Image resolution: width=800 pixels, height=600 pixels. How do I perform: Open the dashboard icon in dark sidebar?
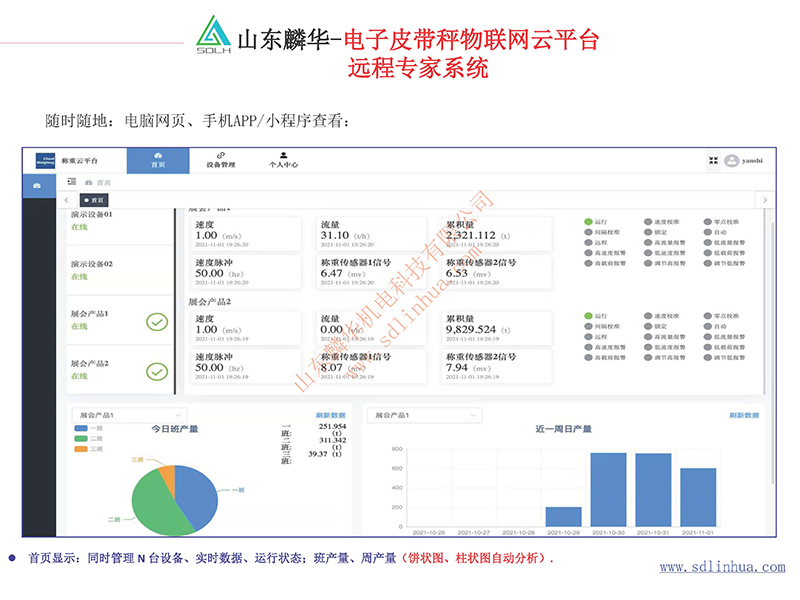tap(37, 186)
